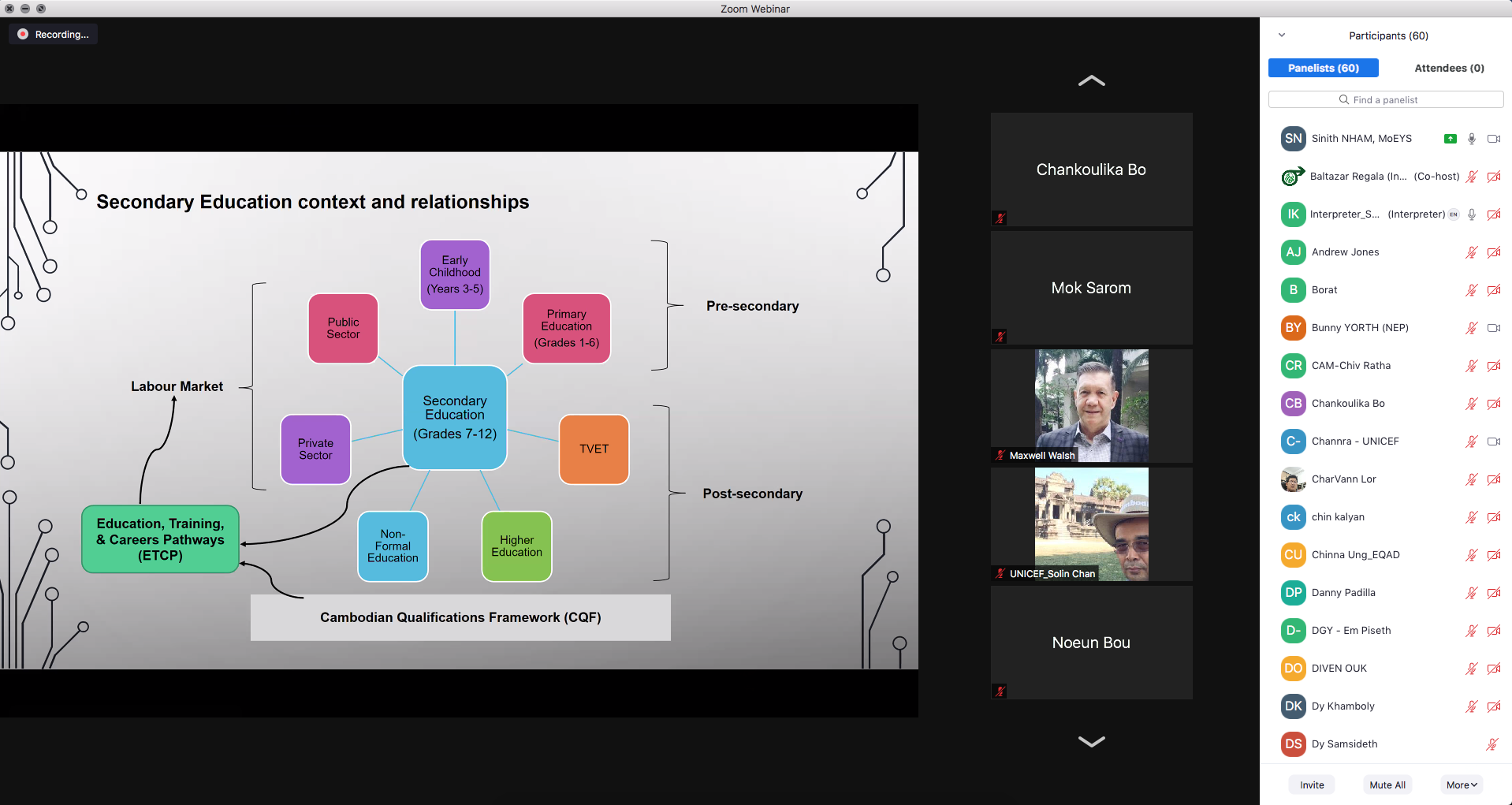Click the muted mic icon on Mok Sarom's tile
Screen dimensions: 1512x805
(x=1000, y=337)
